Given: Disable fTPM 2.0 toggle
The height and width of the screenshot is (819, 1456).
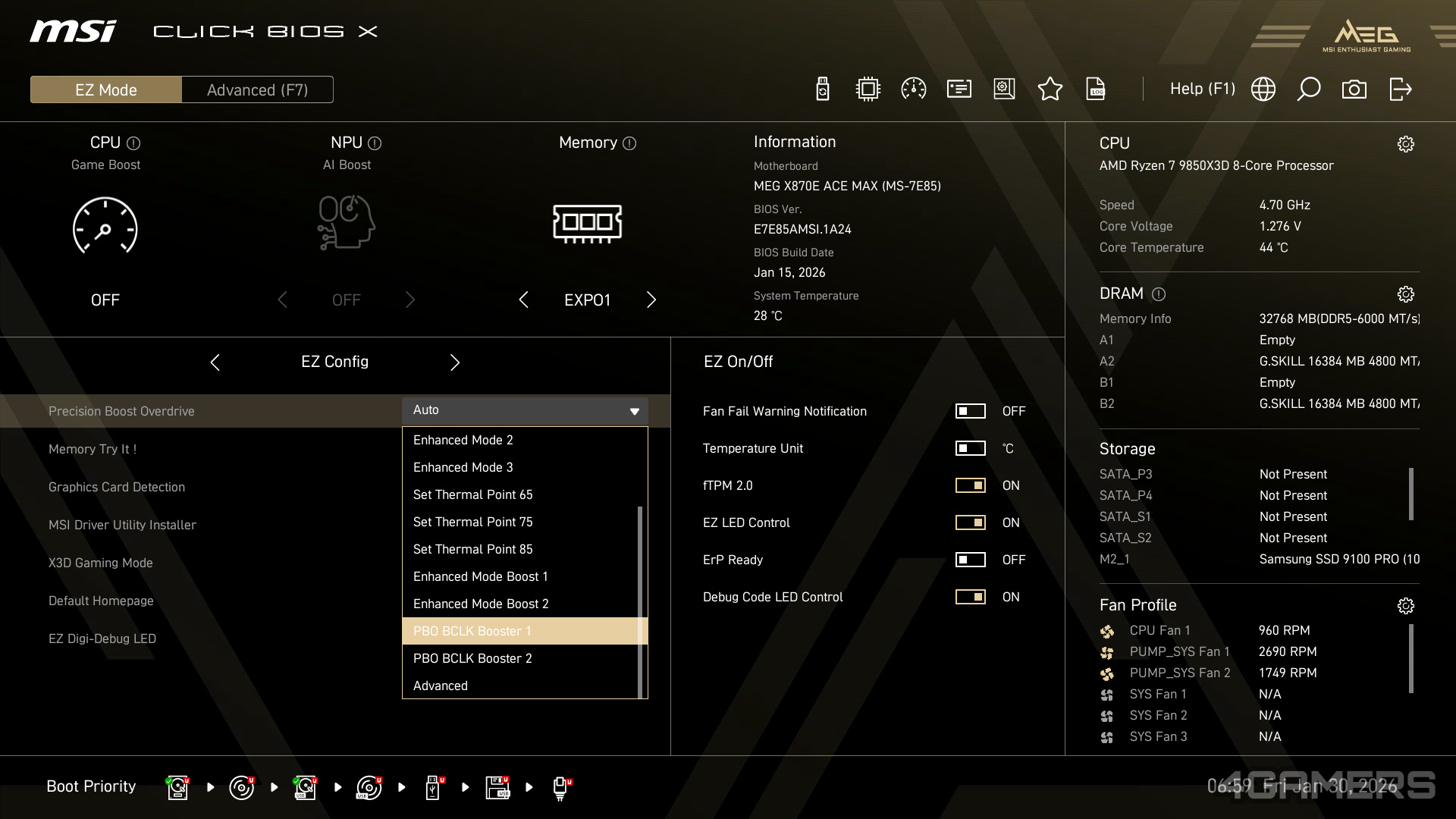Looking at the screenshot, I should [970, 485].
